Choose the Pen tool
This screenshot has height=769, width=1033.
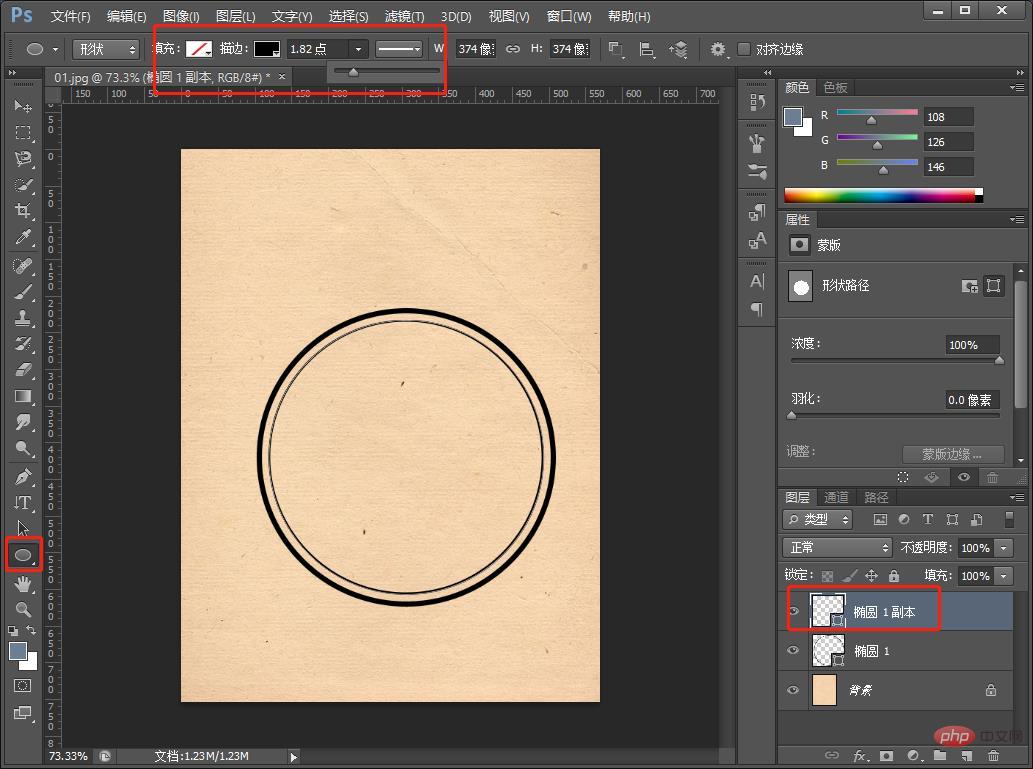point(23,476)
